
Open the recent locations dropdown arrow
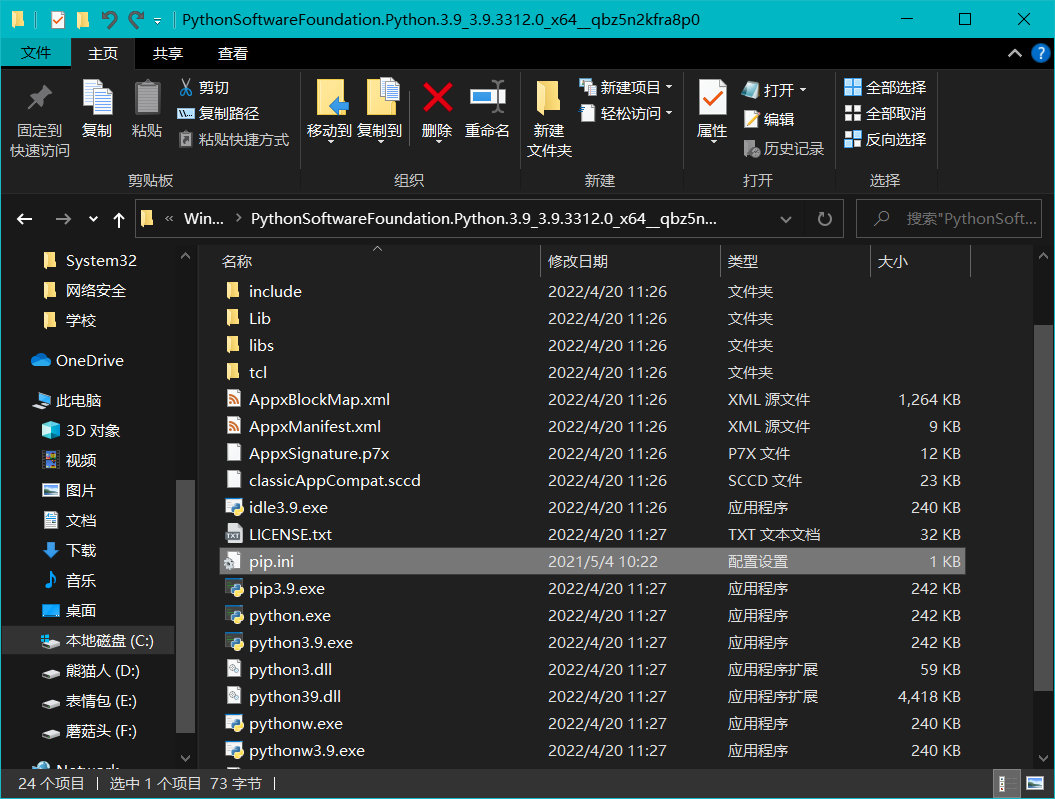(x=94, y=219)
